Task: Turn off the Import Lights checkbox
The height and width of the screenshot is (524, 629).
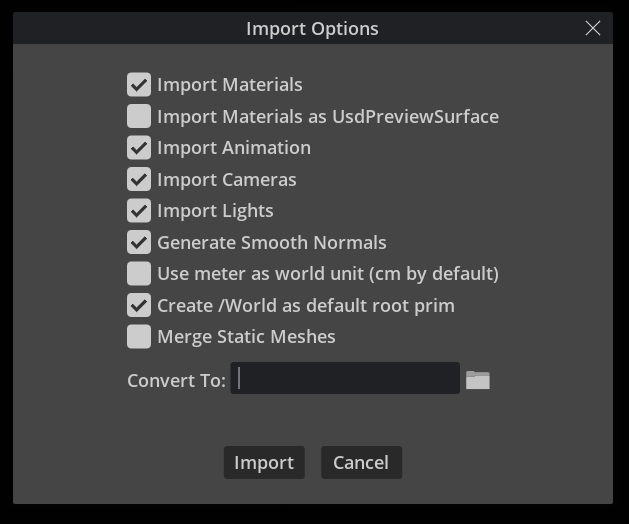Action: 139,210
